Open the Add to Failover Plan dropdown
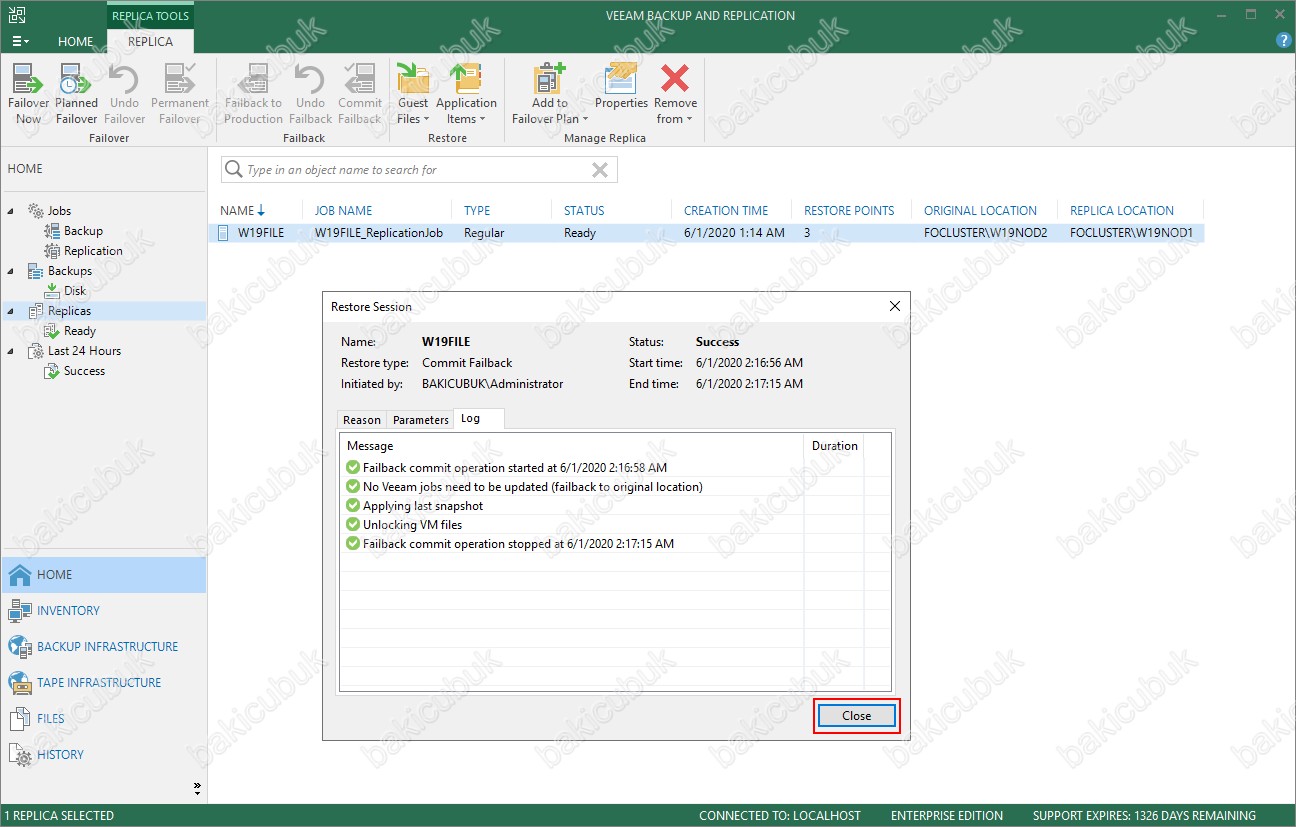 [549, 94]
